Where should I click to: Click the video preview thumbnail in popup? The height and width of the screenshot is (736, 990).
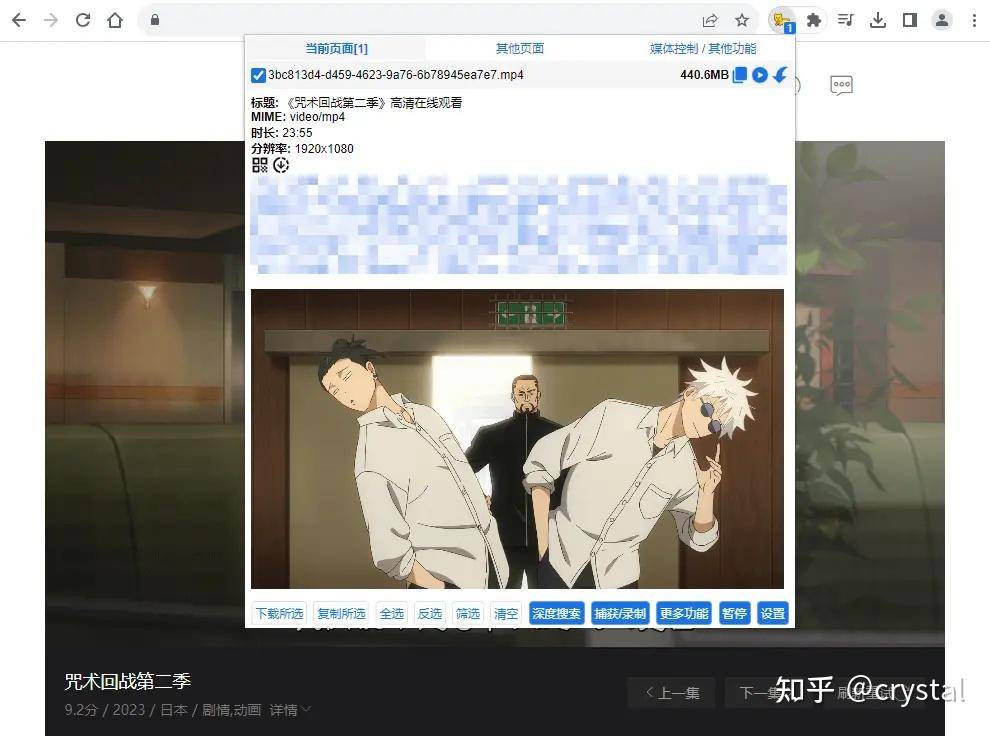coord(517,439)
